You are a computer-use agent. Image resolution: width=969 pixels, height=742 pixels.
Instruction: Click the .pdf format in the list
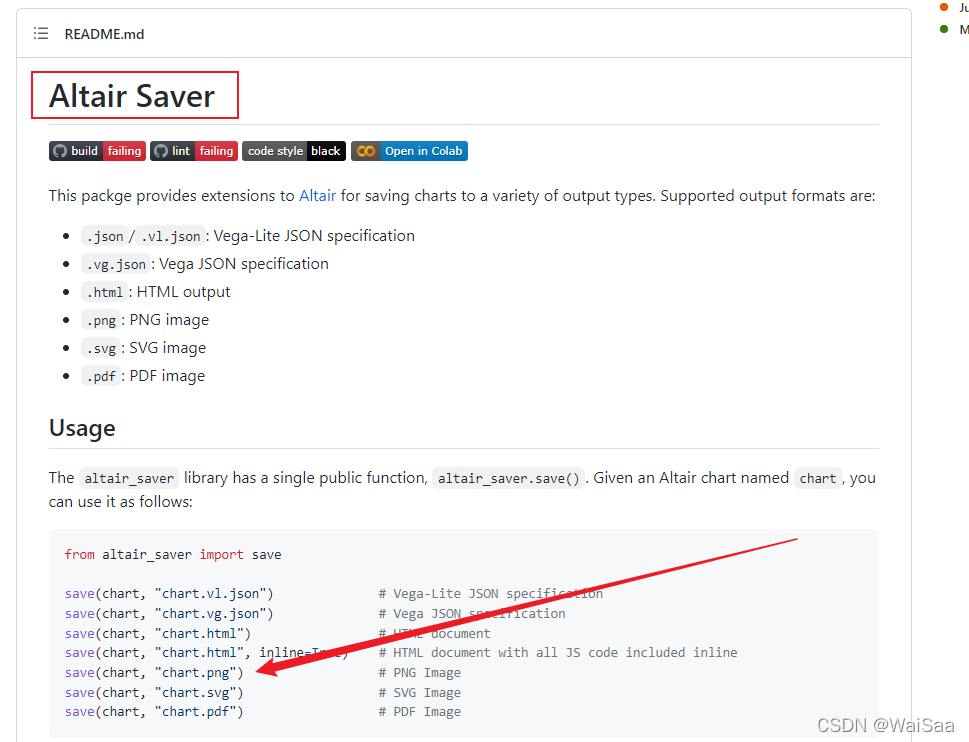[101, 377]
